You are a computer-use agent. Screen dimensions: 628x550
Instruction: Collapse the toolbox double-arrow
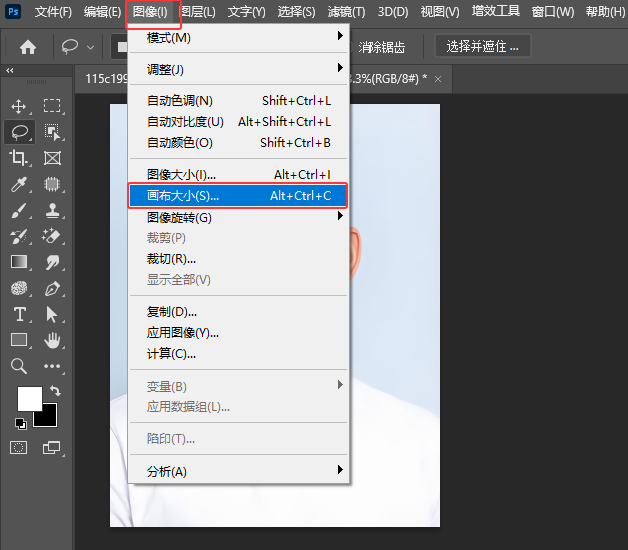pyautogui.click(x=10, y=71)
